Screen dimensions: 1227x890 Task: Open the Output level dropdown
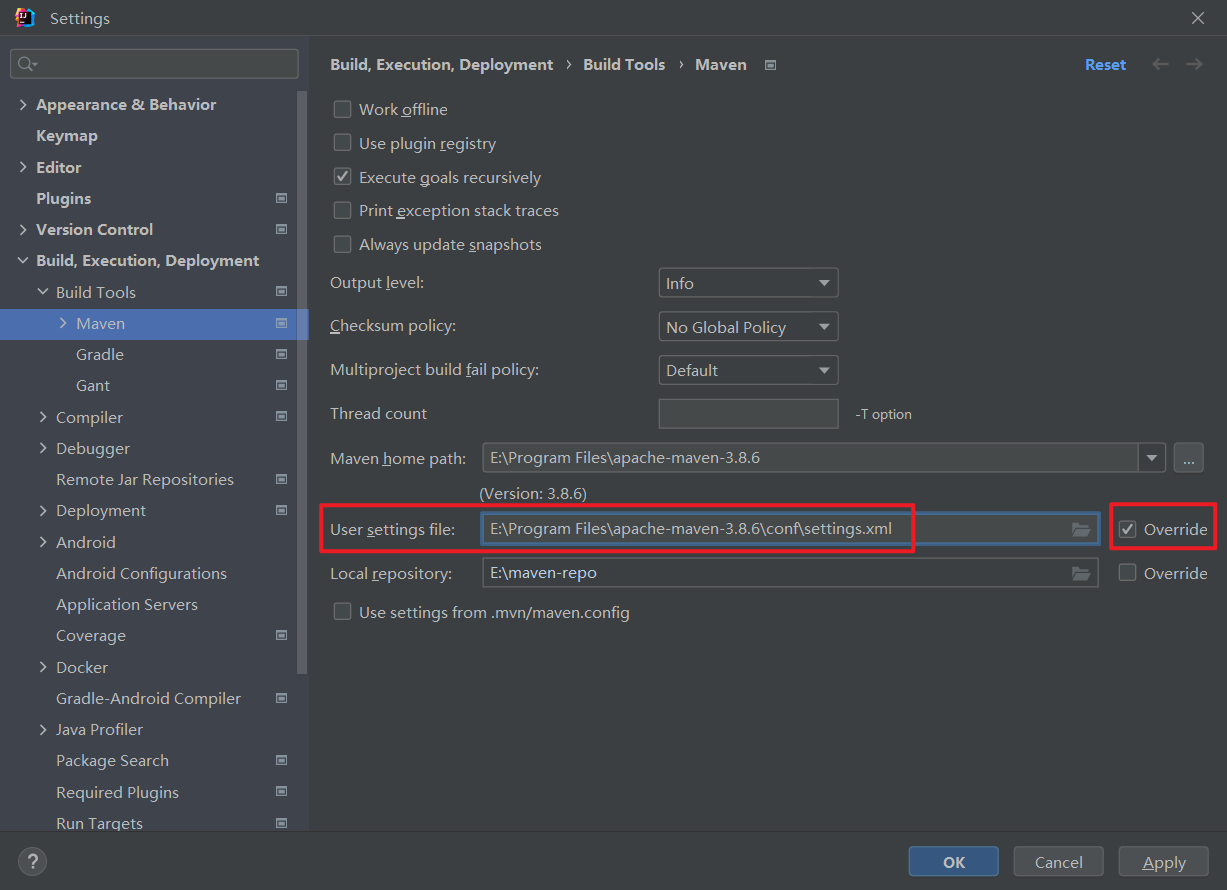tap(748, 283)
